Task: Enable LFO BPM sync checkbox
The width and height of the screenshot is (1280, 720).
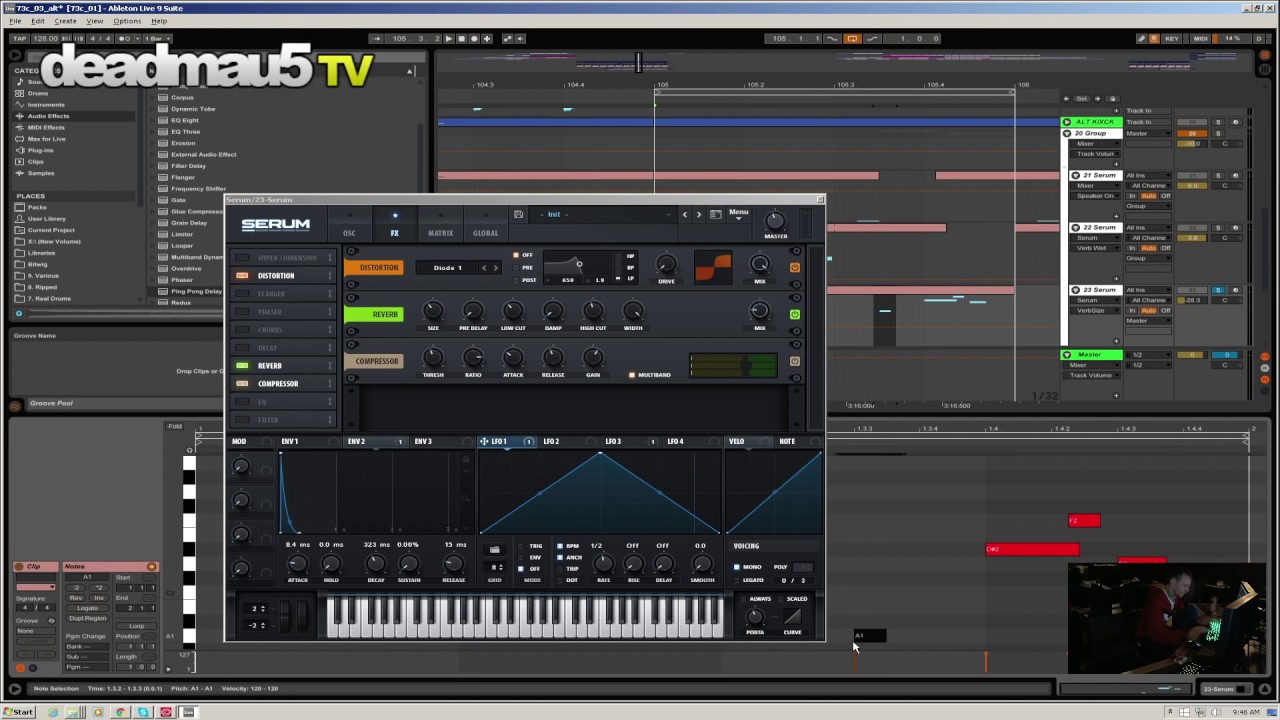Action: point(560,546)
